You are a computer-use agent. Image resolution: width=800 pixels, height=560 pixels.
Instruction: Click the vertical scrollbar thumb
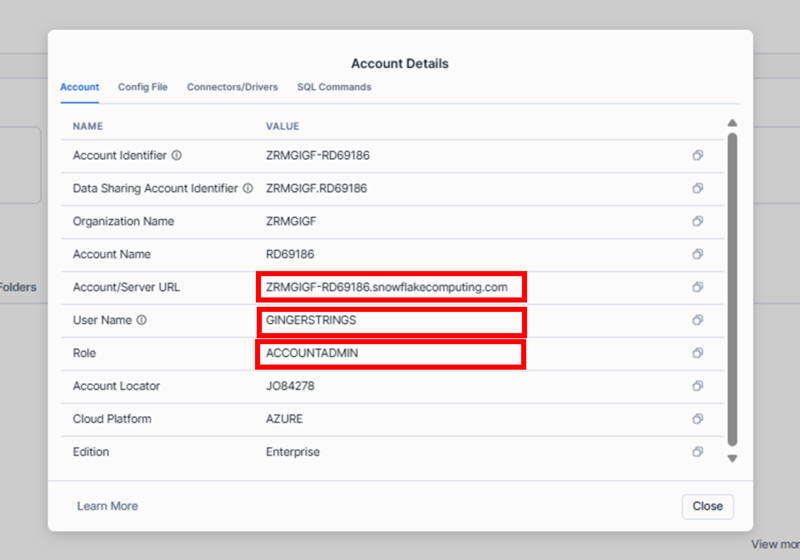click(732, 290)
